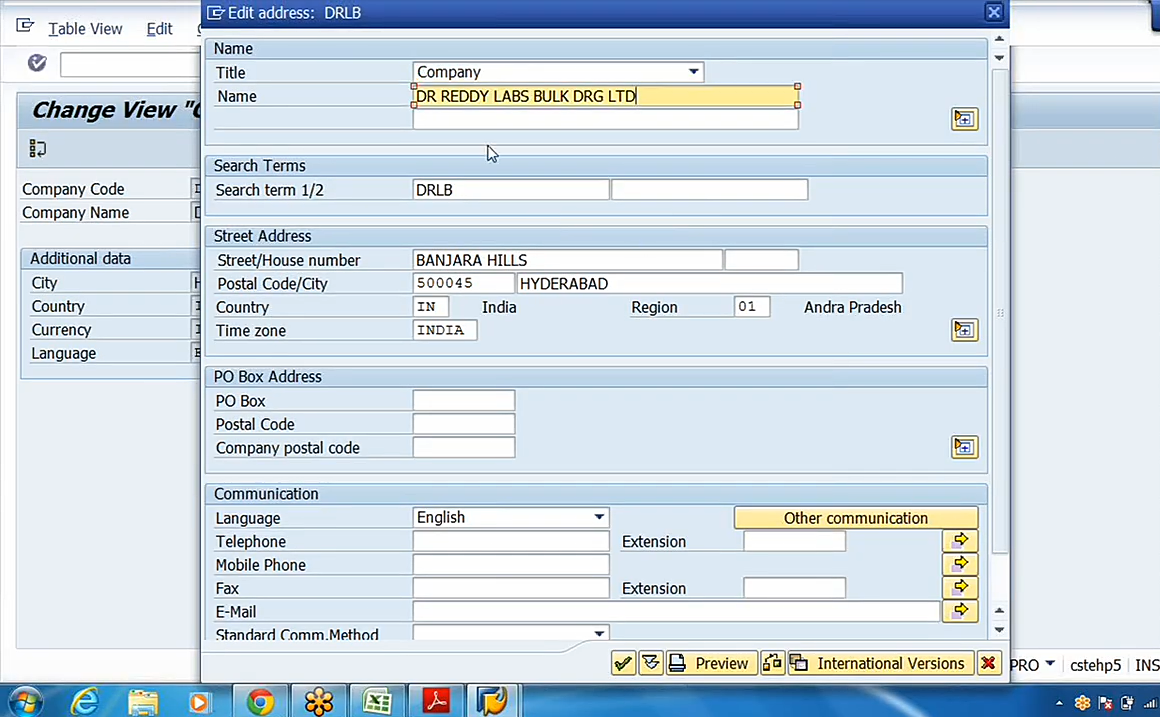Close the Edit address dialog
This screenshot has width=1160, height=717.
click(994, 13)
